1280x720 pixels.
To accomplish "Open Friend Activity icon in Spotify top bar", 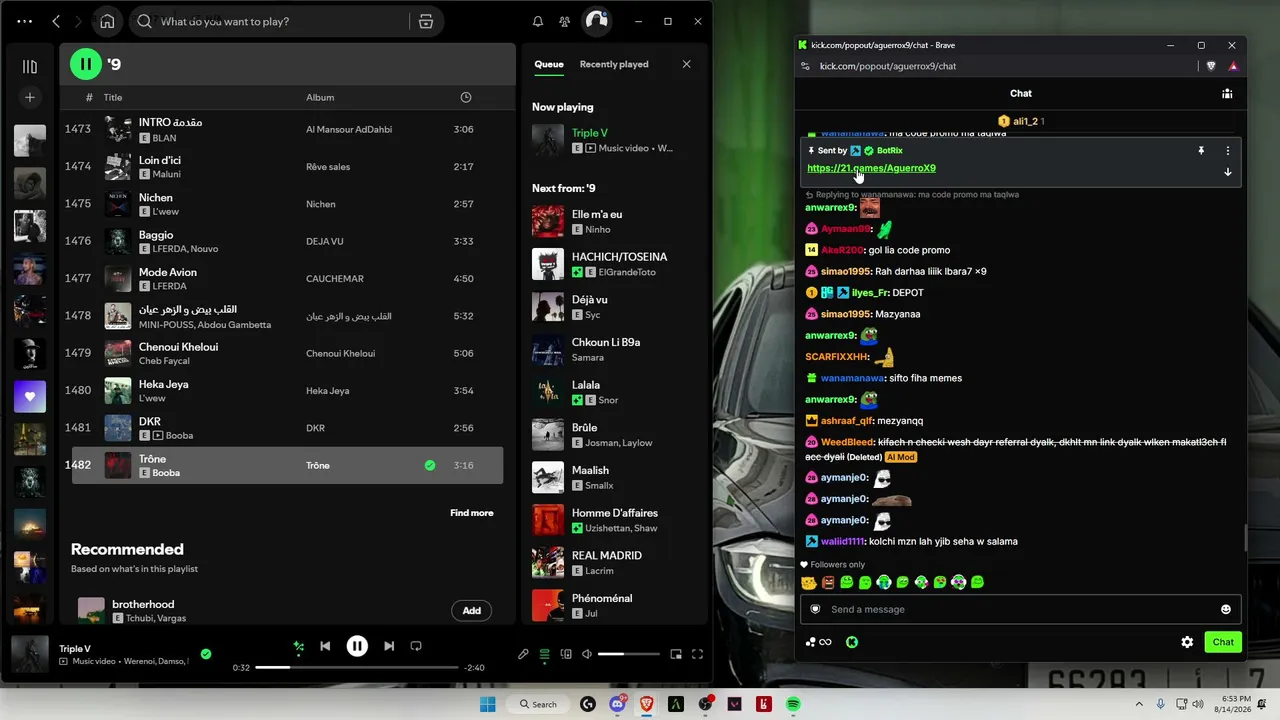I will (x=565, y=21).
